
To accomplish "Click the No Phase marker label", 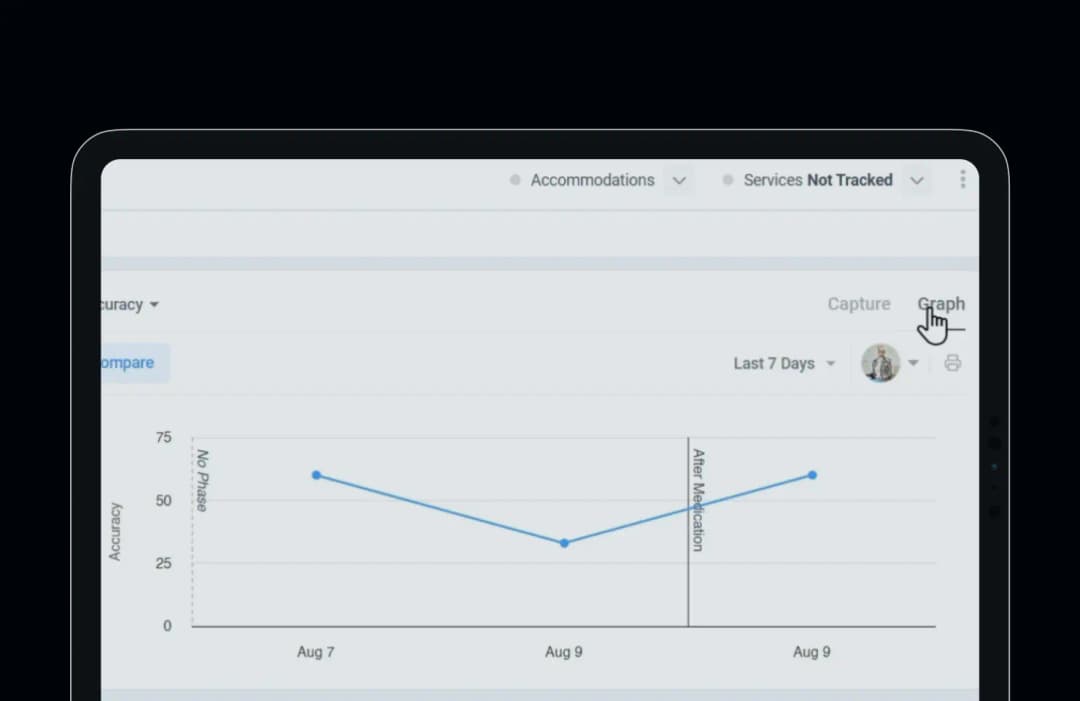I will 202,481.
